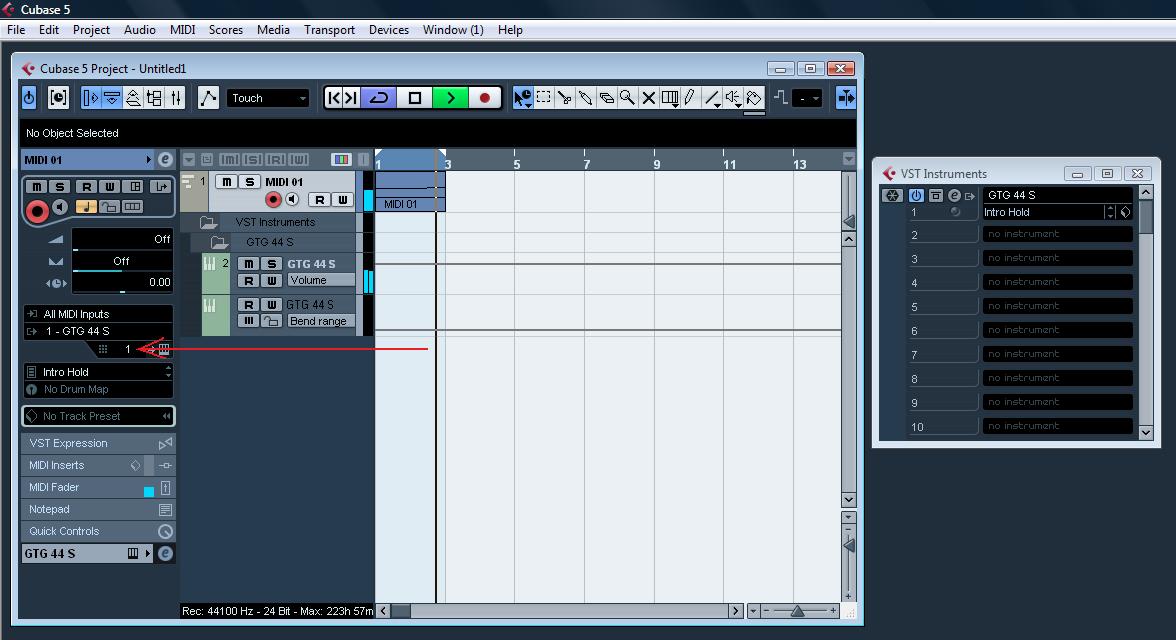Select the Scissors split tool

tap(564, 98)
